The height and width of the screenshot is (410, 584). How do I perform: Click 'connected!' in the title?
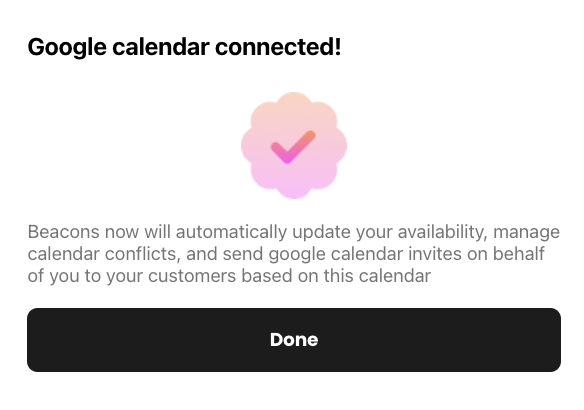(278, 47)
